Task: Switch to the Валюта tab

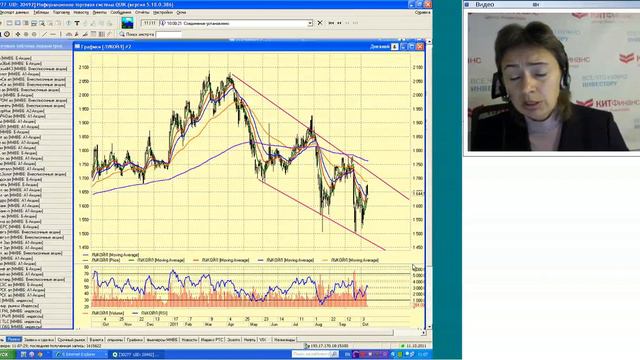Action: click(96, 340)
